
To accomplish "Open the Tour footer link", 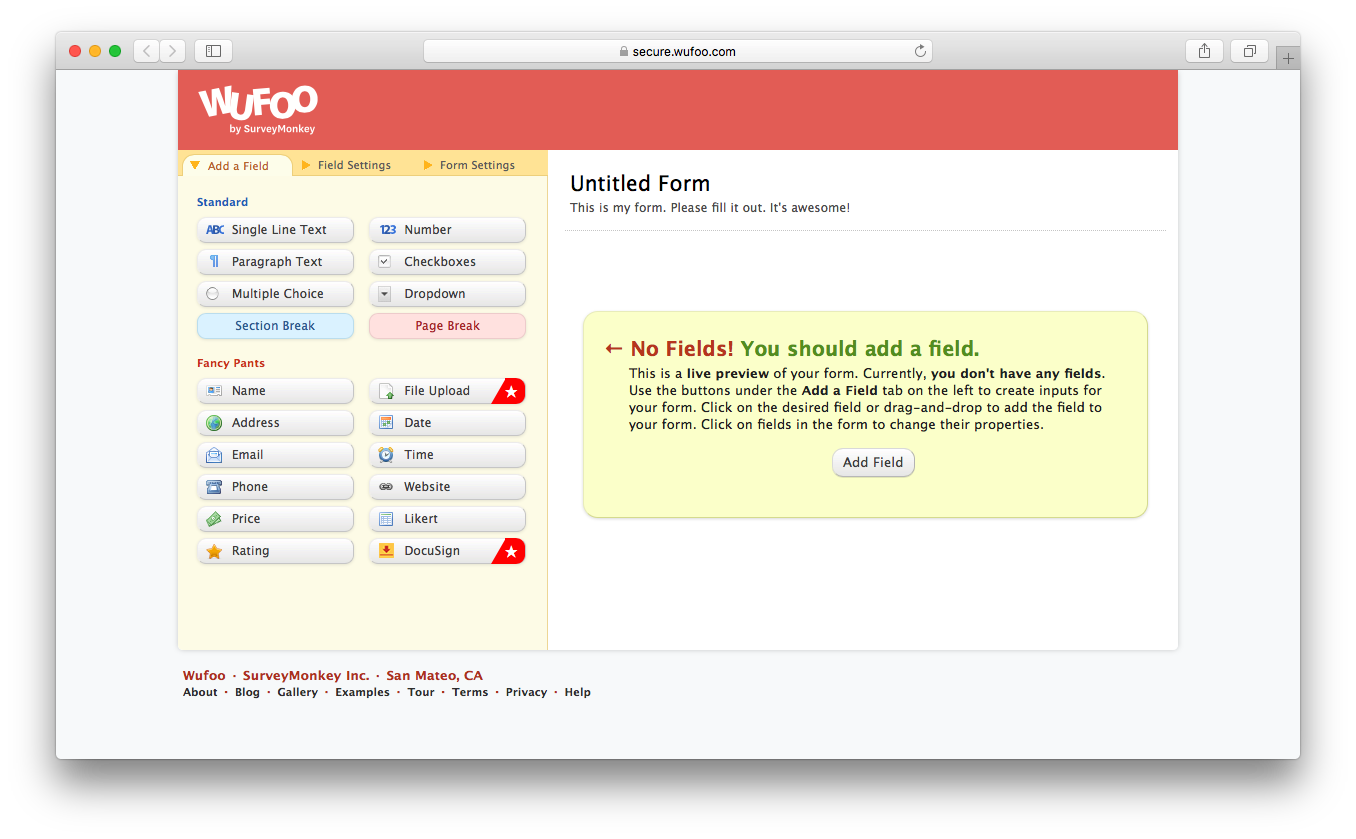I will [421, 692].
